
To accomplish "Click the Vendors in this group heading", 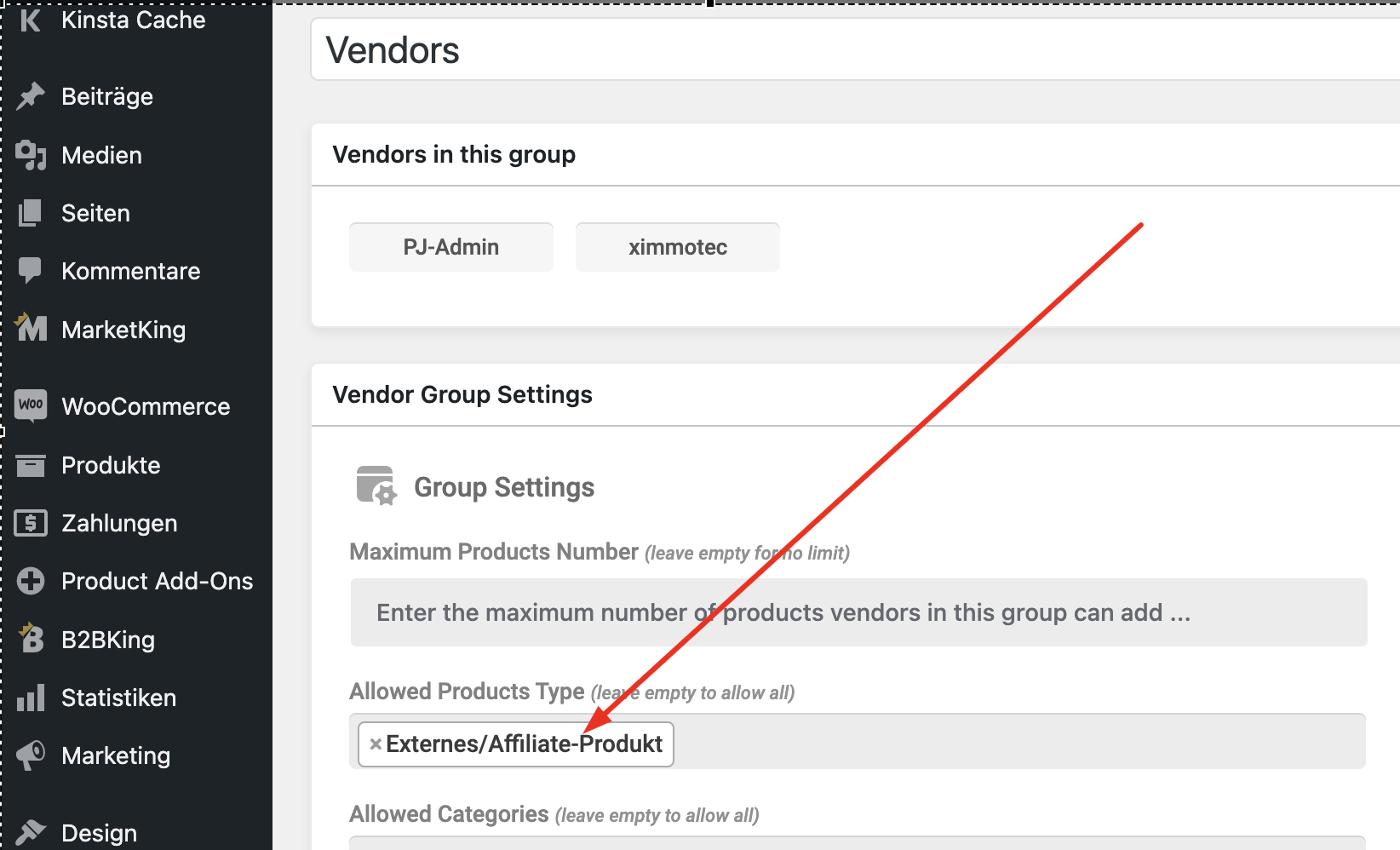I will (454, 154).
